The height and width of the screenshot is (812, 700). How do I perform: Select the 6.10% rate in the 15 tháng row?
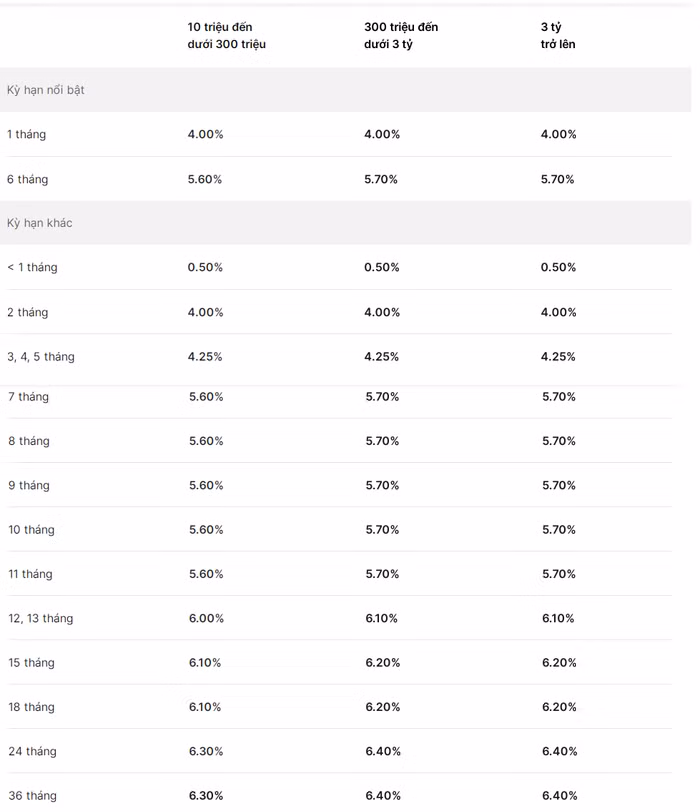tap(206, 663)
